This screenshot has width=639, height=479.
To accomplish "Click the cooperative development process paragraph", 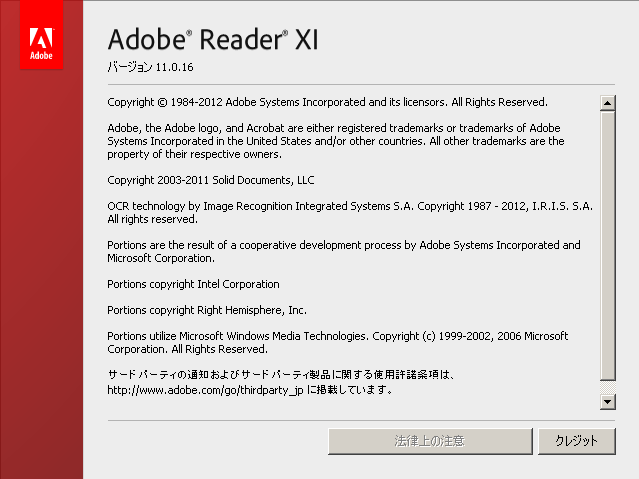I will (343, 251).
